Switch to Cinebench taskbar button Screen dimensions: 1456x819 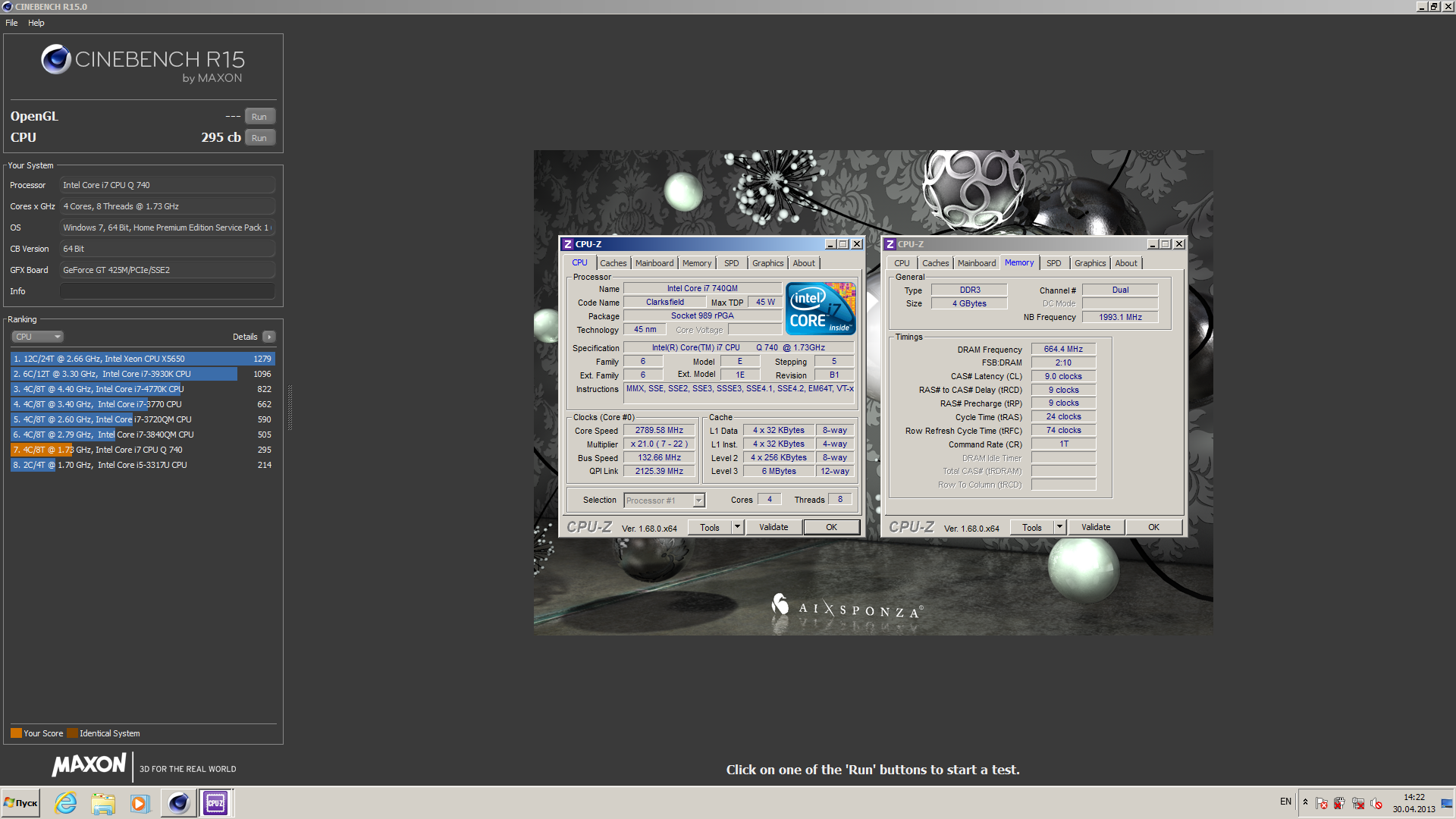[179, 803]
